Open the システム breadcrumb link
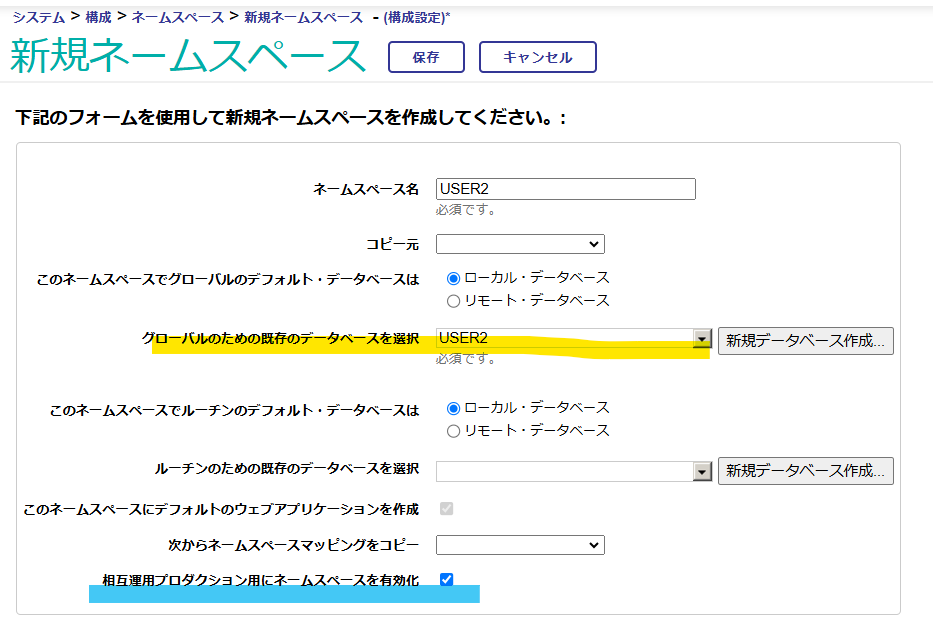The width and height of the screenshot is (933, 642). click(x=39, y=17)
